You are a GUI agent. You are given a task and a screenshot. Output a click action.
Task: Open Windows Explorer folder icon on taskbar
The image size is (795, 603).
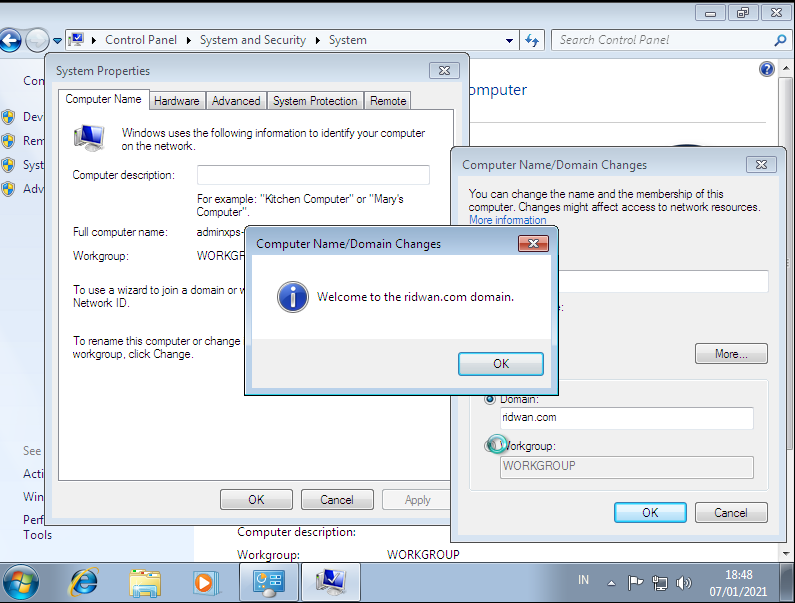pos(145,583)
